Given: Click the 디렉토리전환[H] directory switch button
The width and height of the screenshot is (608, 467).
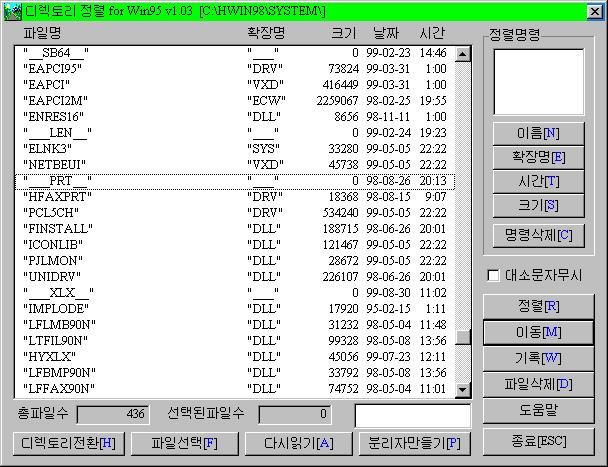Looking at the screenshot, I should pyautogui.click(x=69, y=442).
